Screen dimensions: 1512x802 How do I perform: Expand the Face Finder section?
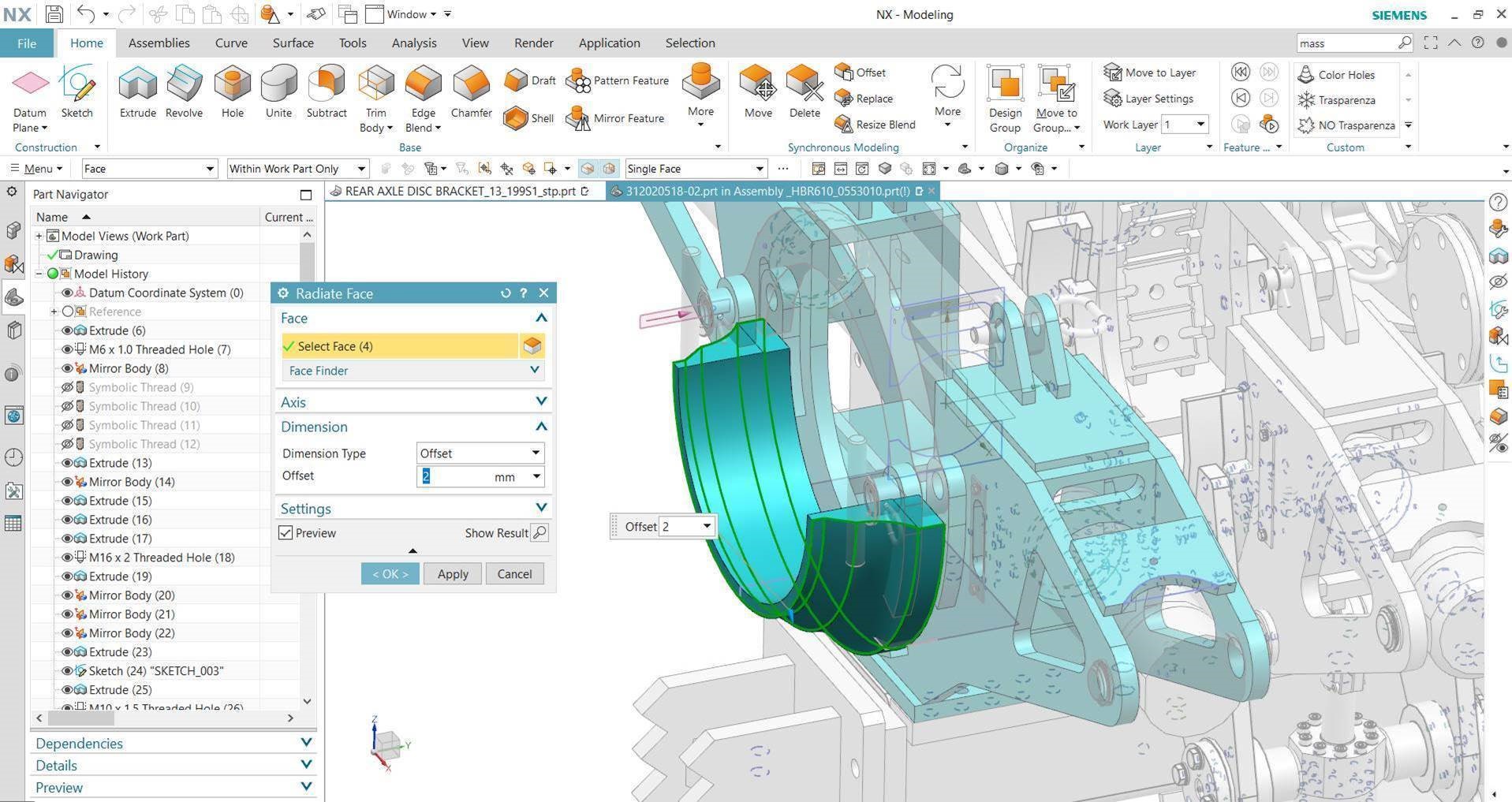(x=534, y=371)
